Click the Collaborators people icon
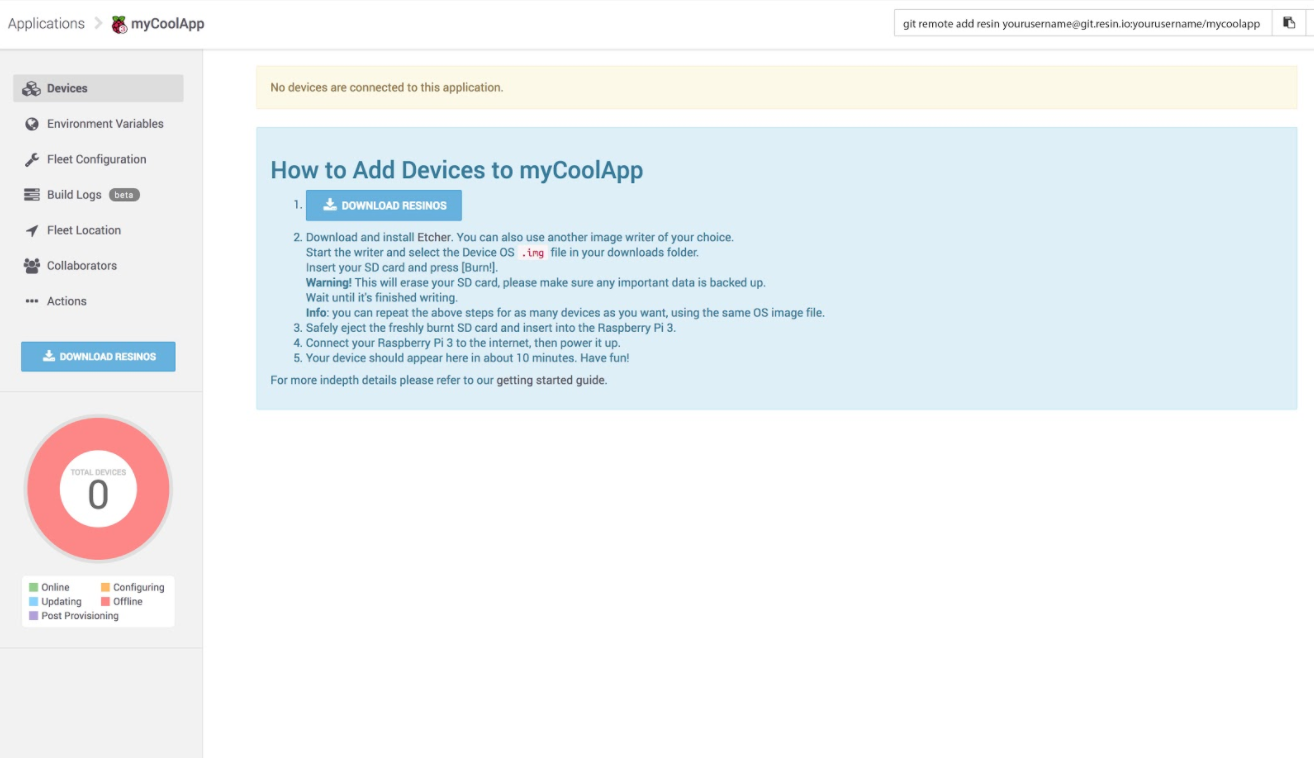1314x758 pixels. pos(31,266)
